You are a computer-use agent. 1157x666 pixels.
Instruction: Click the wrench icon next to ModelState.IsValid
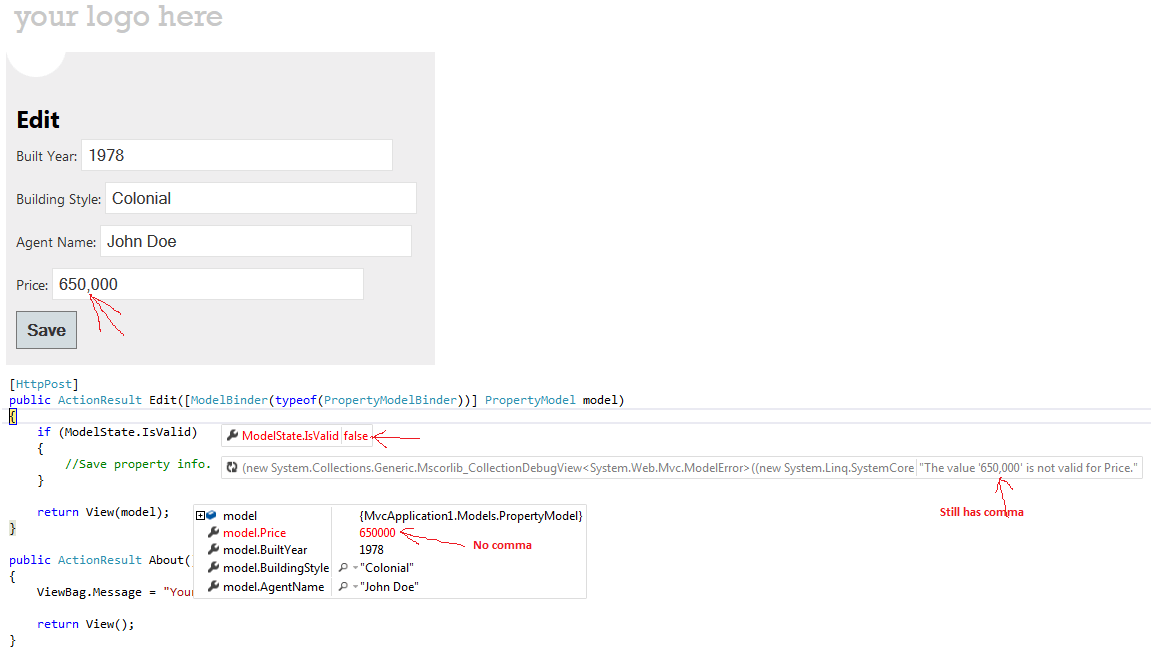(232, 435)
